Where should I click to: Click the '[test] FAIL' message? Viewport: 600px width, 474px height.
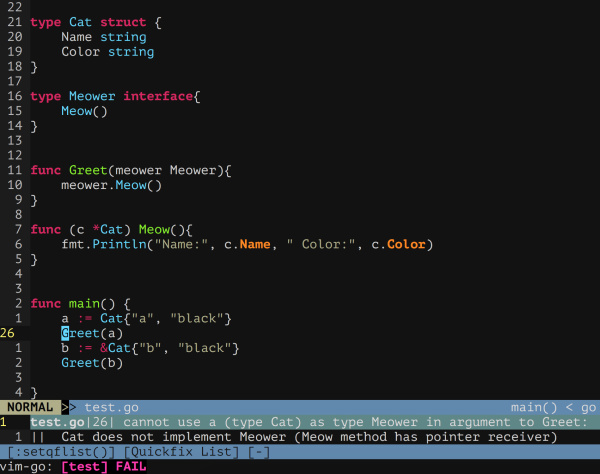(104, 467)
